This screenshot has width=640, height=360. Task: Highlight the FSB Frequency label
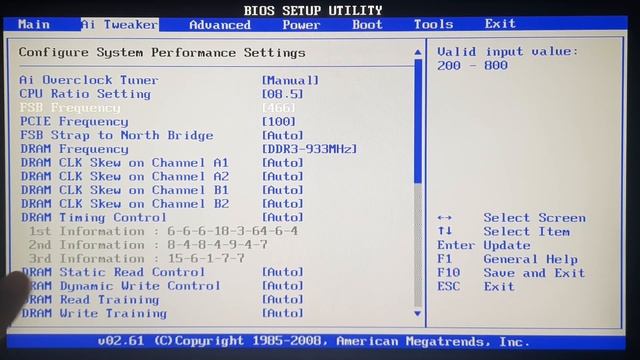pos(70,108)
